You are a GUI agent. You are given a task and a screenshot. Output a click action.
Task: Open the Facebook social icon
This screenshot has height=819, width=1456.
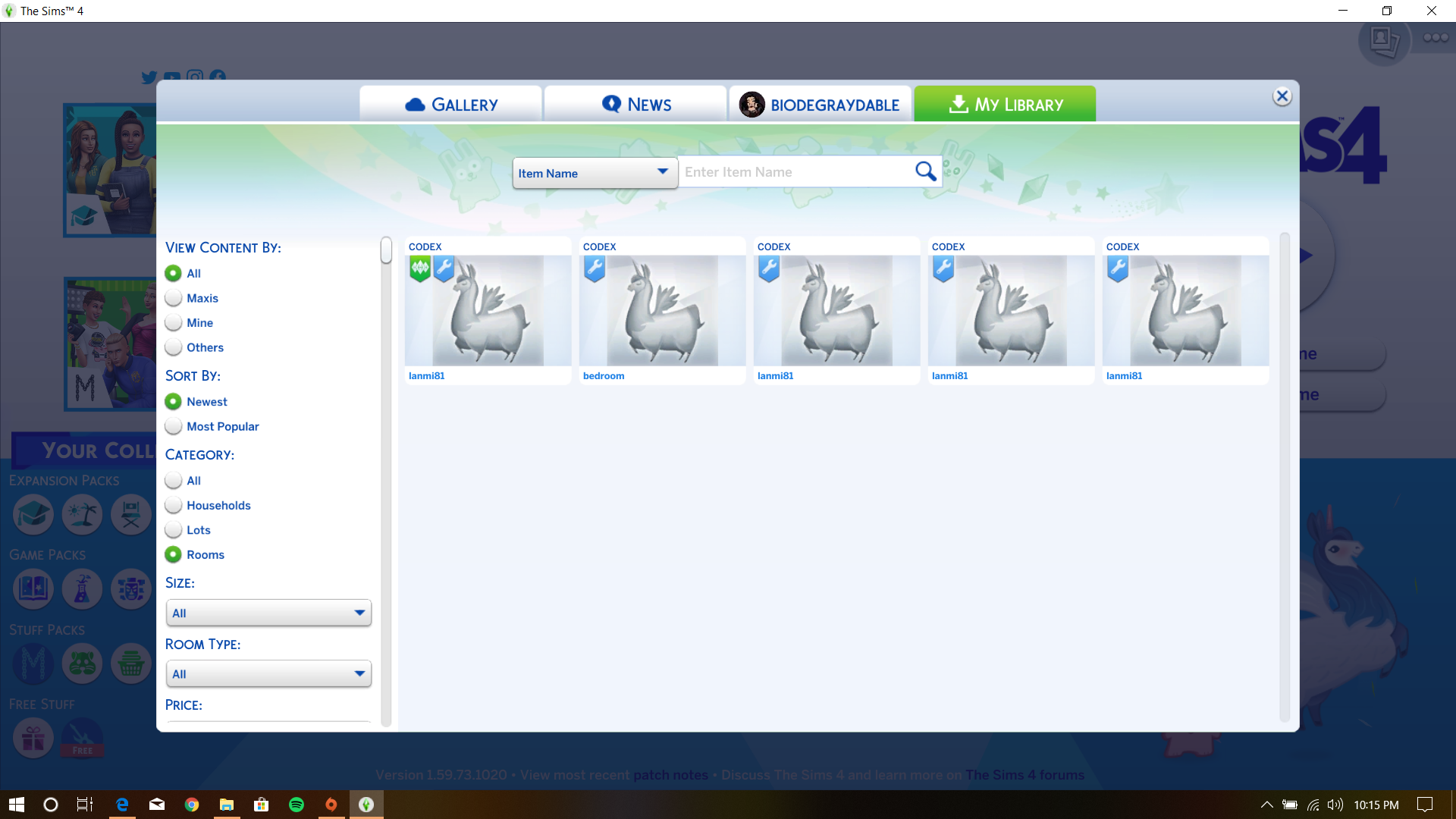pyautogui.click(x=218, y=77)
